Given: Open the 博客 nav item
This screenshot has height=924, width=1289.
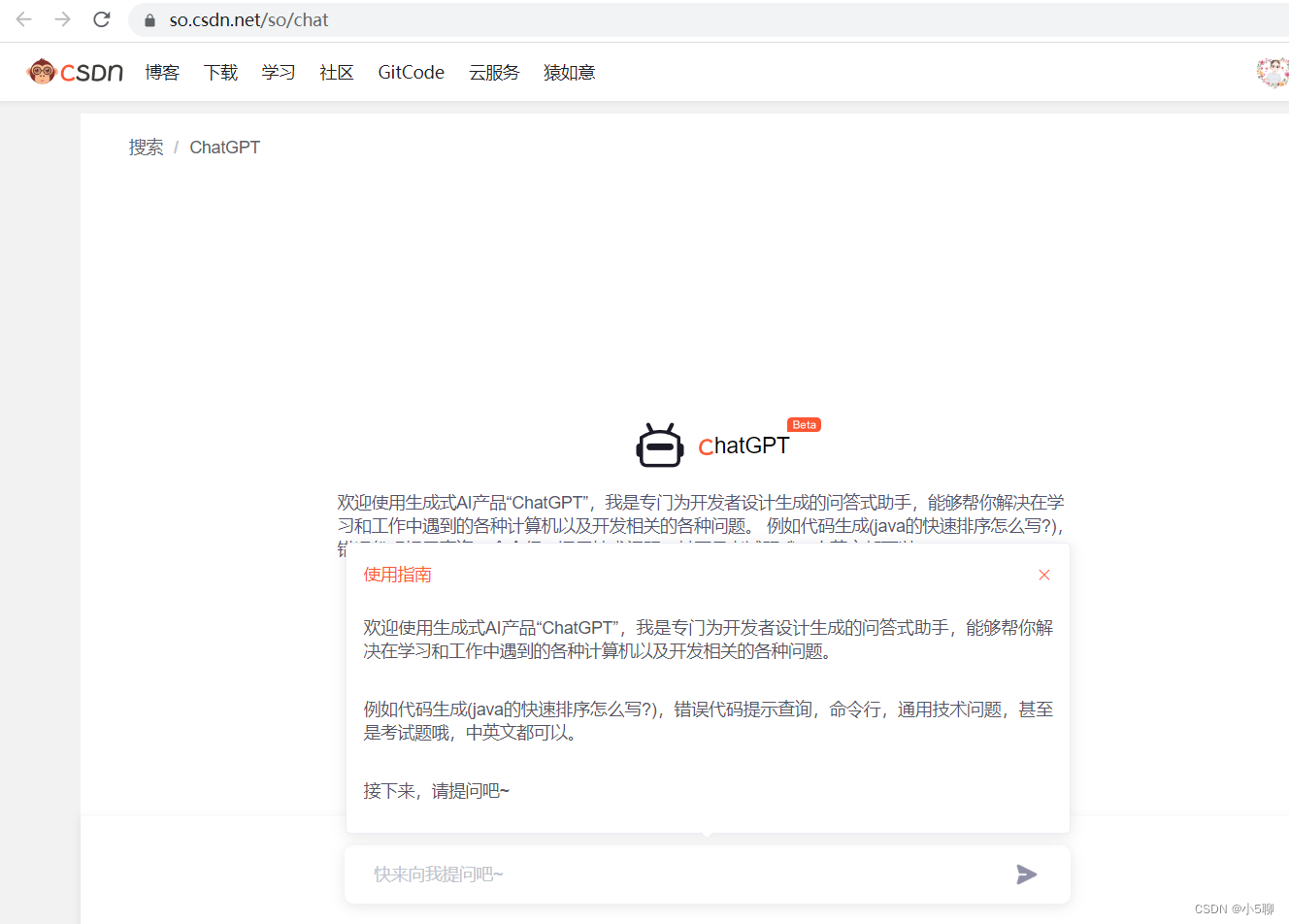Looking at the screenshot, I should pyautogui.click(x=162, y=73).
